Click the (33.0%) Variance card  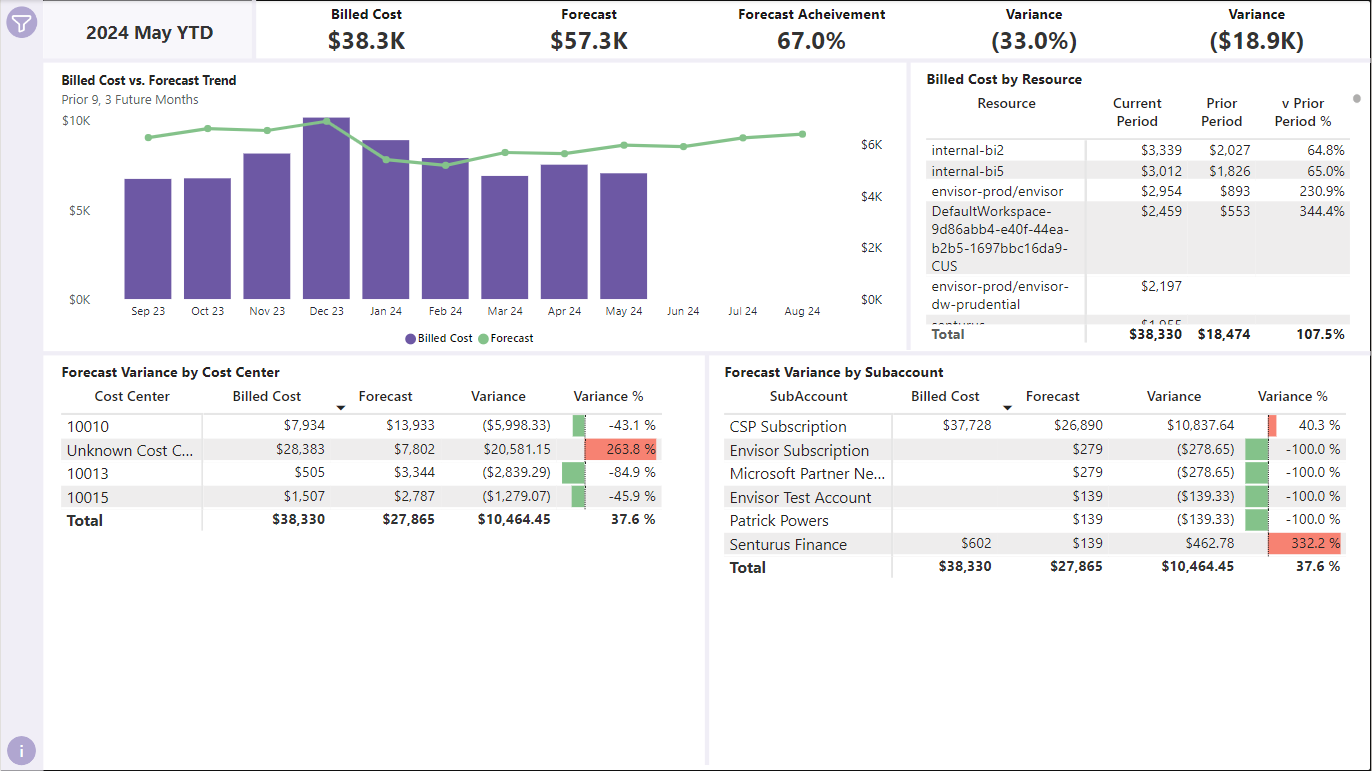[1034, 30]
